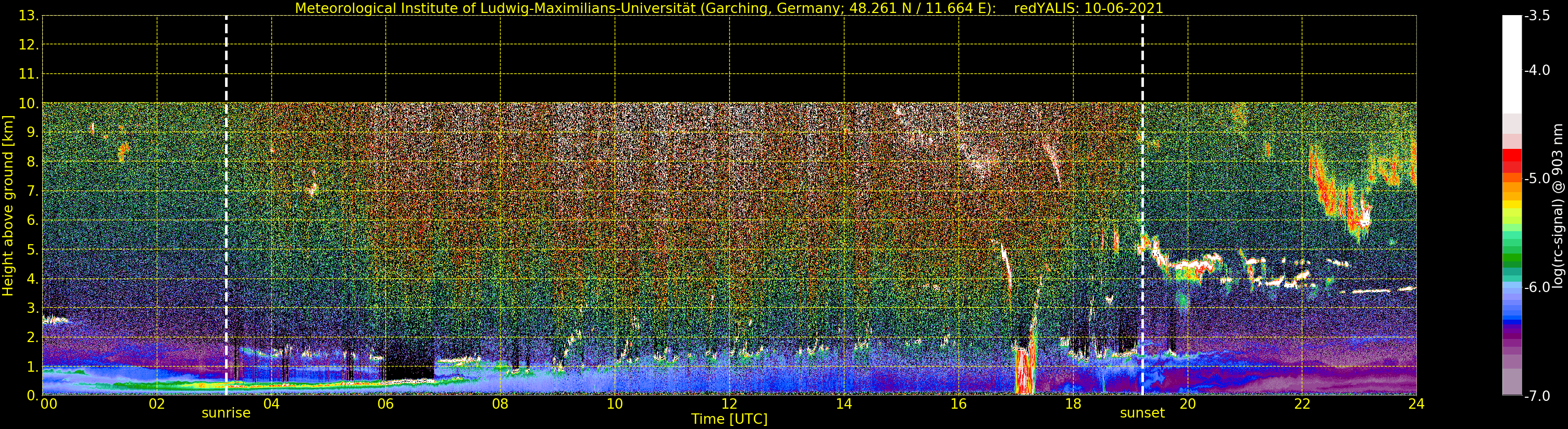The width and height of the screenshot is (1568, 429).
Task: Click the "5." km tick on the height axis
Action: (x=33, y=250)
